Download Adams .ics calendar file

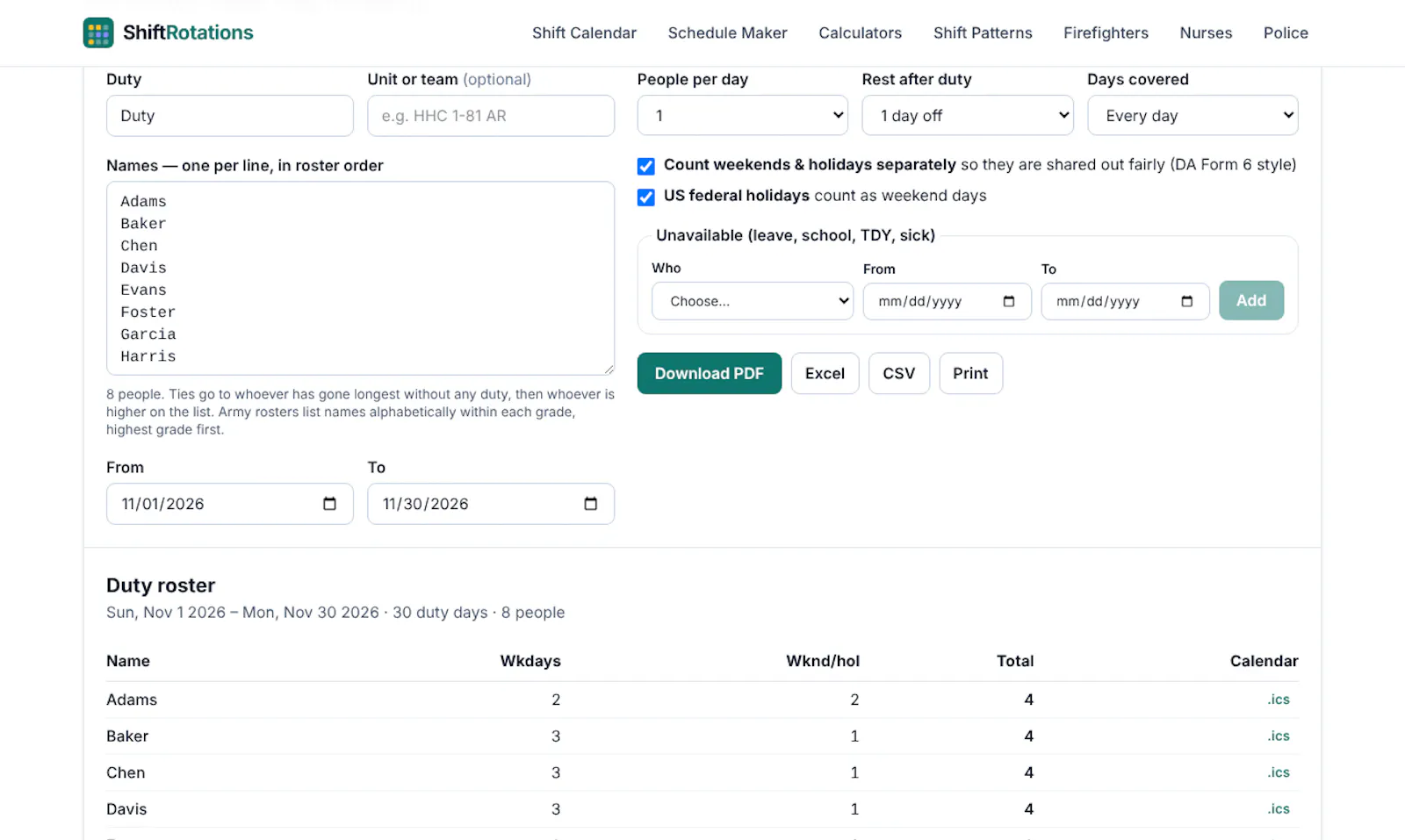point(1279,700)
